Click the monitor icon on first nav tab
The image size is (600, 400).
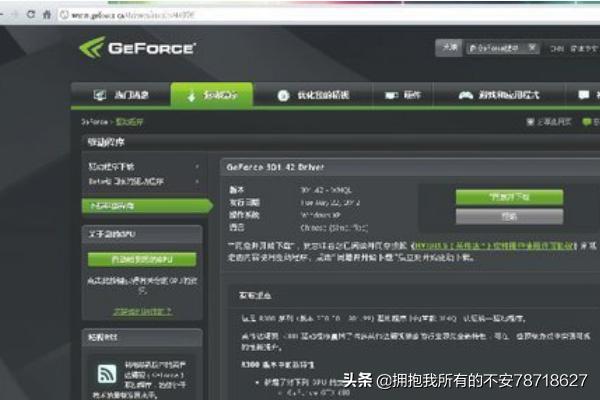pyautogui.click(x=100, y=95)
